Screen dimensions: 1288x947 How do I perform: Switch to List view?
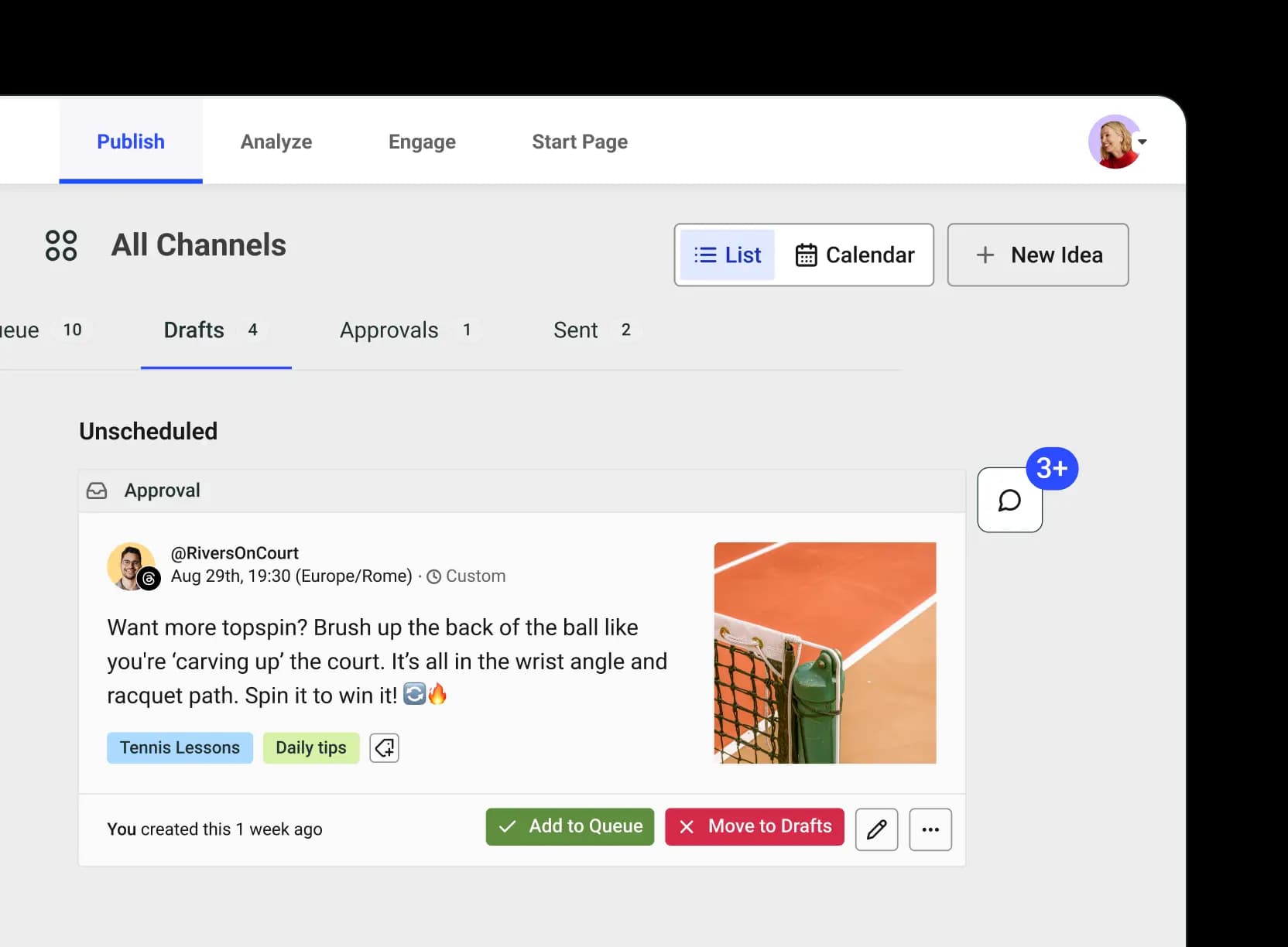(x=726, y=255)
